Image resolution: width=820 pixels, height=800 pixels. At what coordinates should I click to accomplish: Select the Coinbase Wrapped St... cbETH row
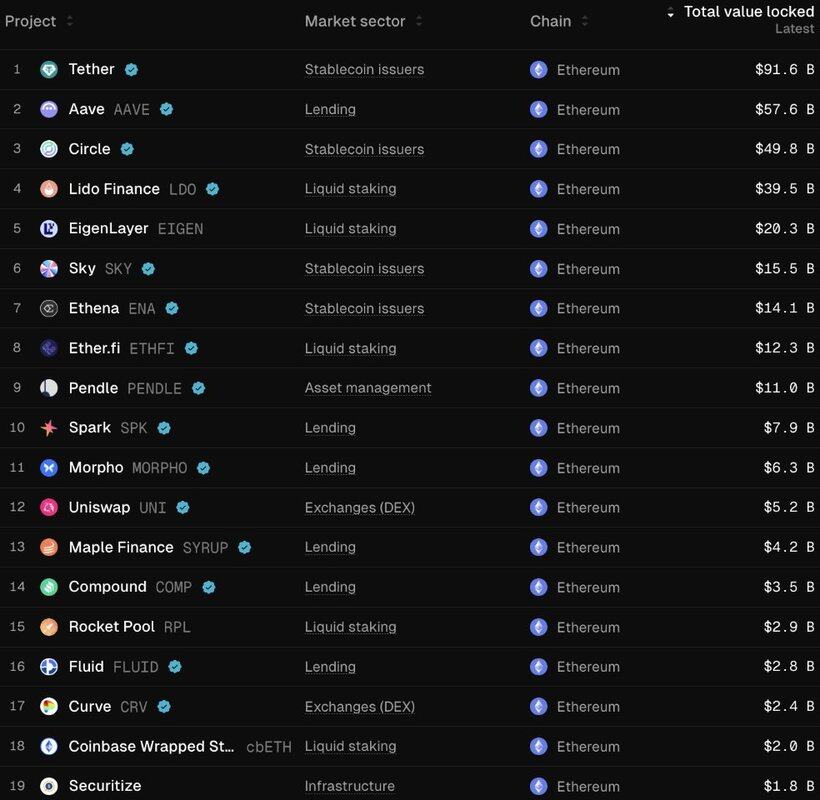[410, 746]
